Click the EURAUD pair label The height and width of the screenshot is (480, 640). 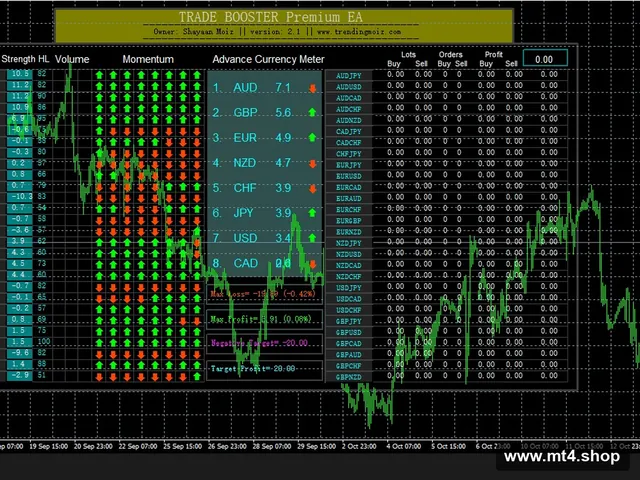click(349, 198)
